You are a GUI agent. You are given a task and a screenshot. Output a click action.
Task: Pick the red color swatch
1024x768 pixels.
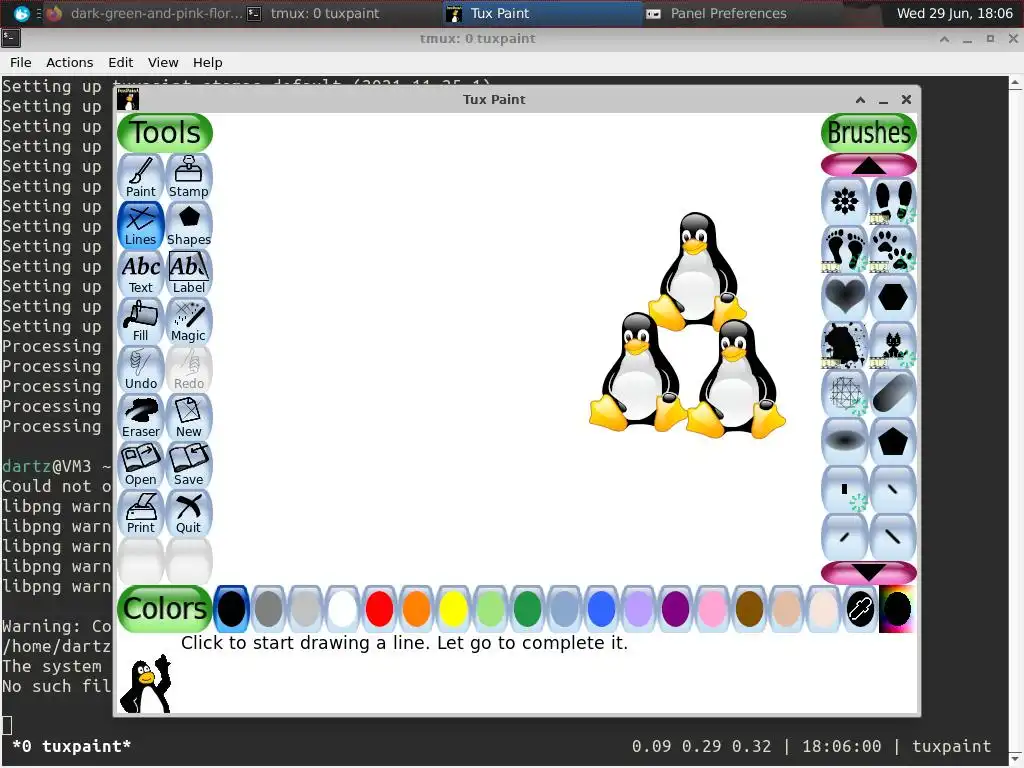click(379, 609)
